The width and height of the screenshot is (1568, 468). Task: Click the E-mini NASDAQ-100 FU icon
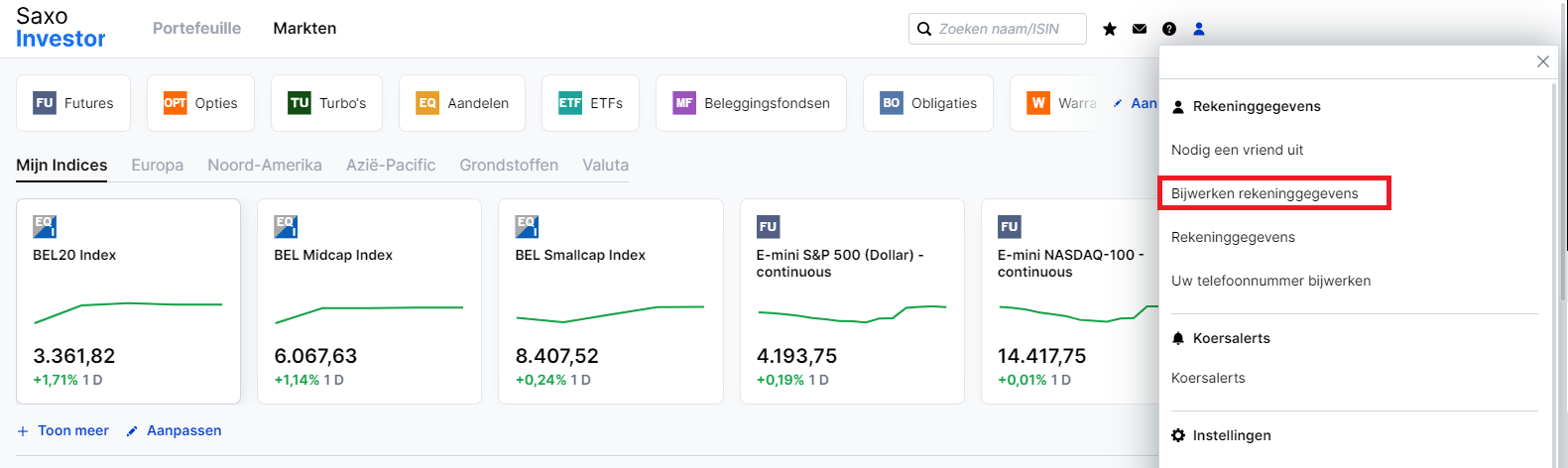tap(1010, 227)
